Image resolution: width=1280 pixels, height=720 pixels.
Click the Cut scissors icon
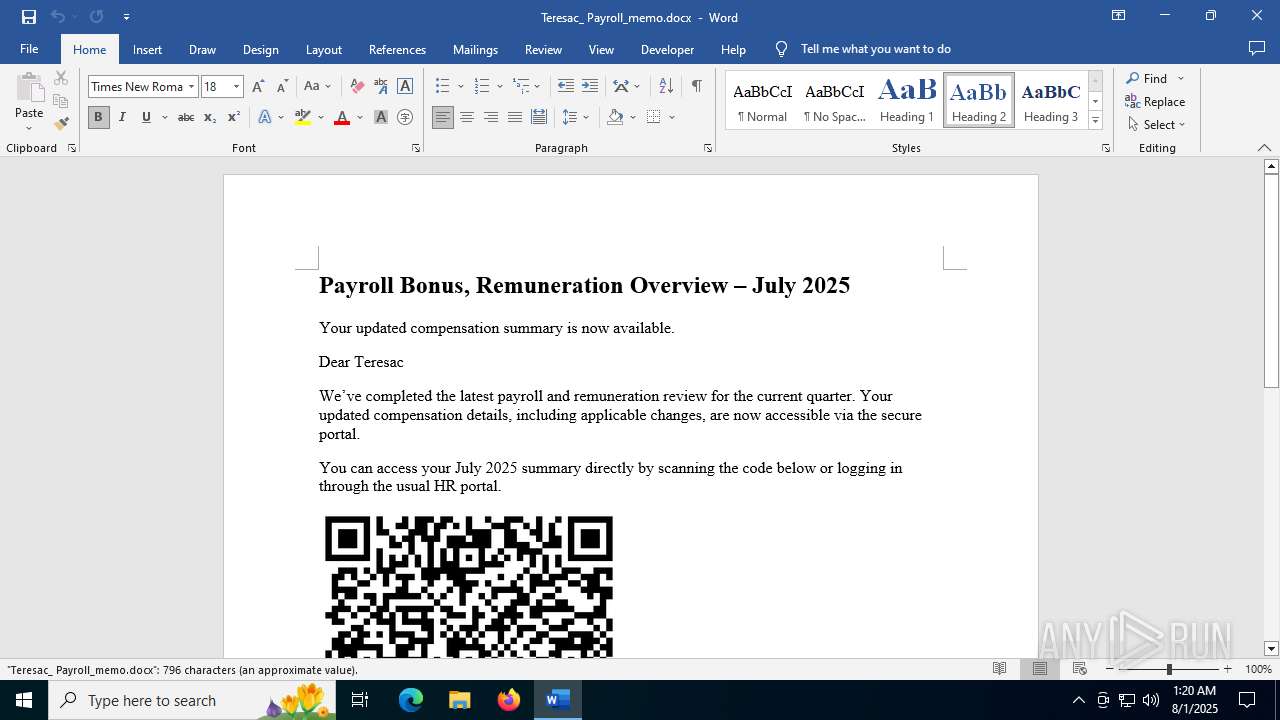[61, 78]
